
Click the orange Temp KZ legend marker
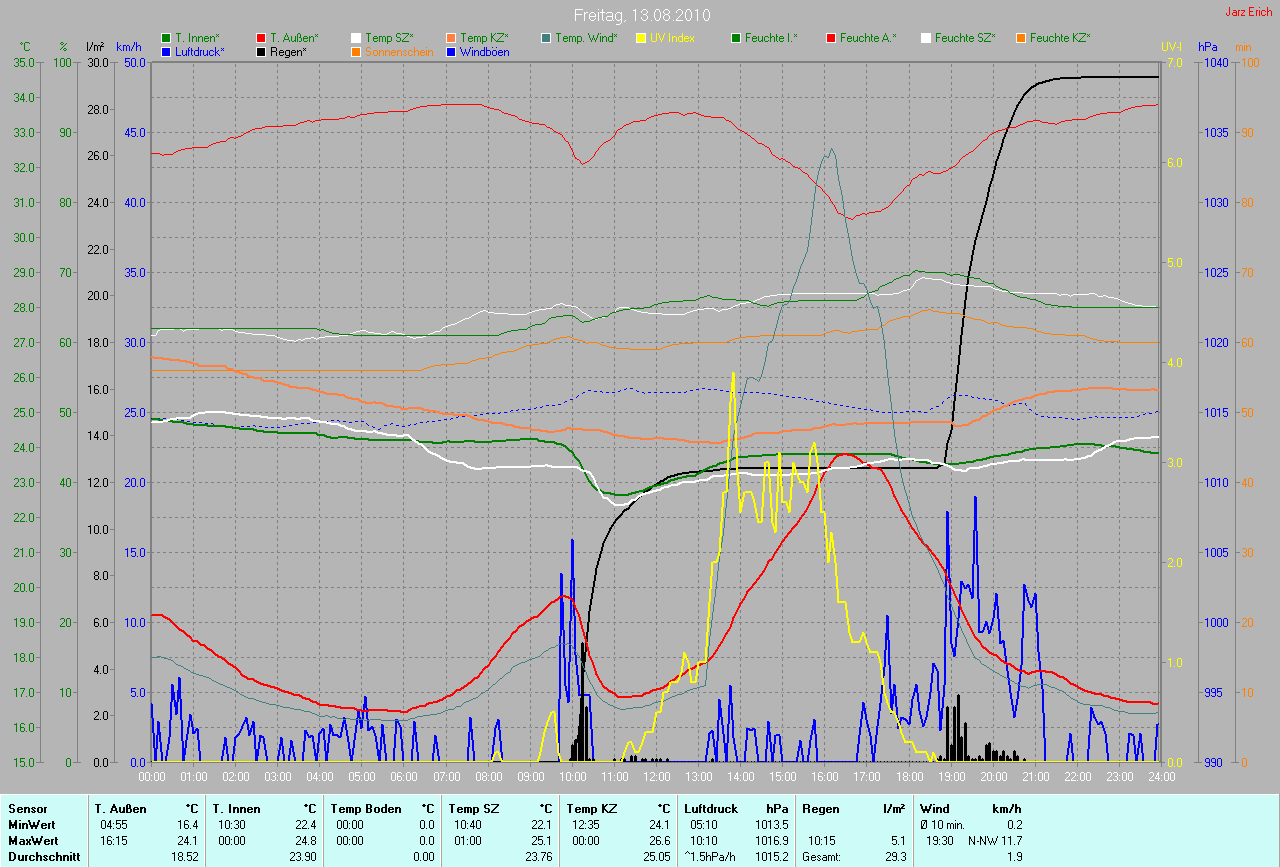[451, 38]
